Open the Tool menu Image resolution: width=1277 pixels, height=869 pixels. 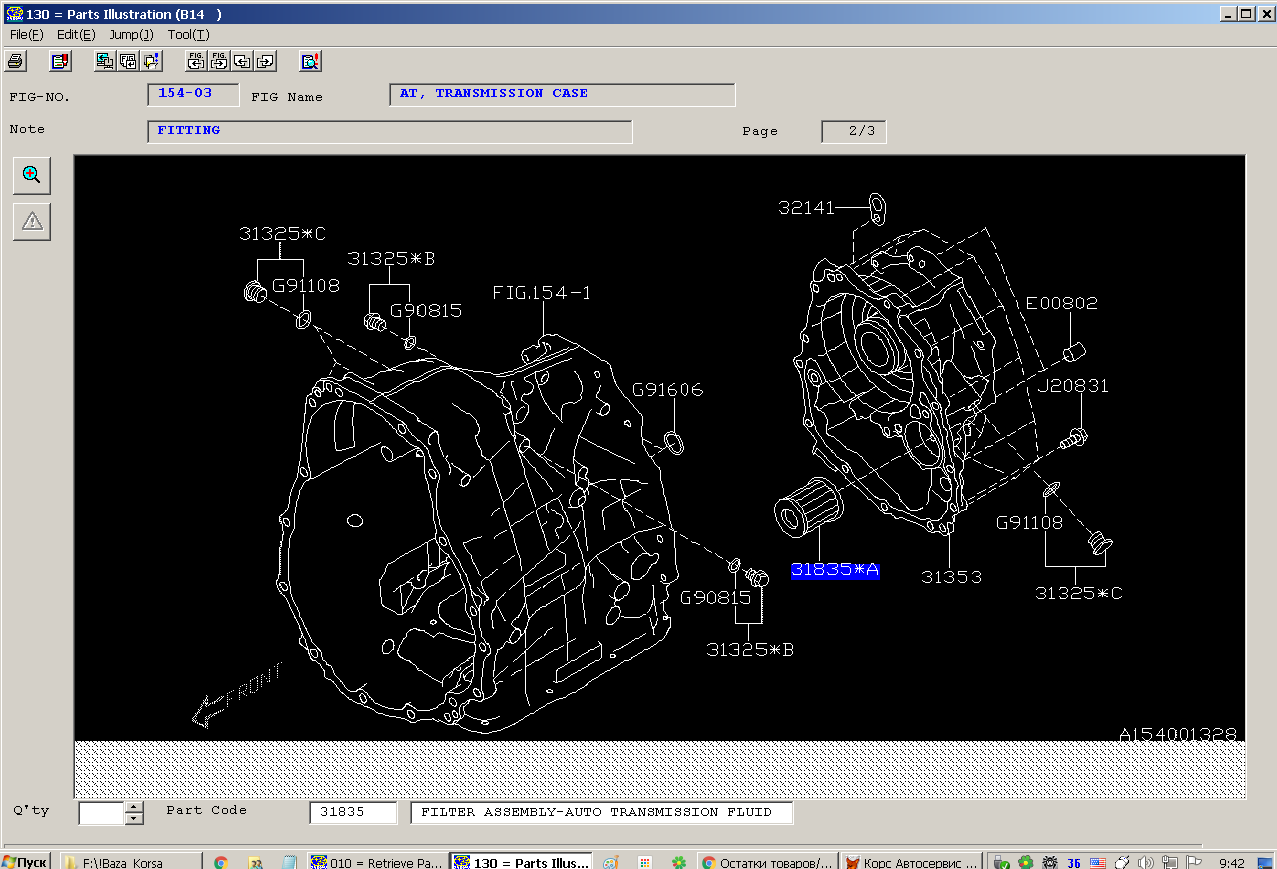pos(188,35)
